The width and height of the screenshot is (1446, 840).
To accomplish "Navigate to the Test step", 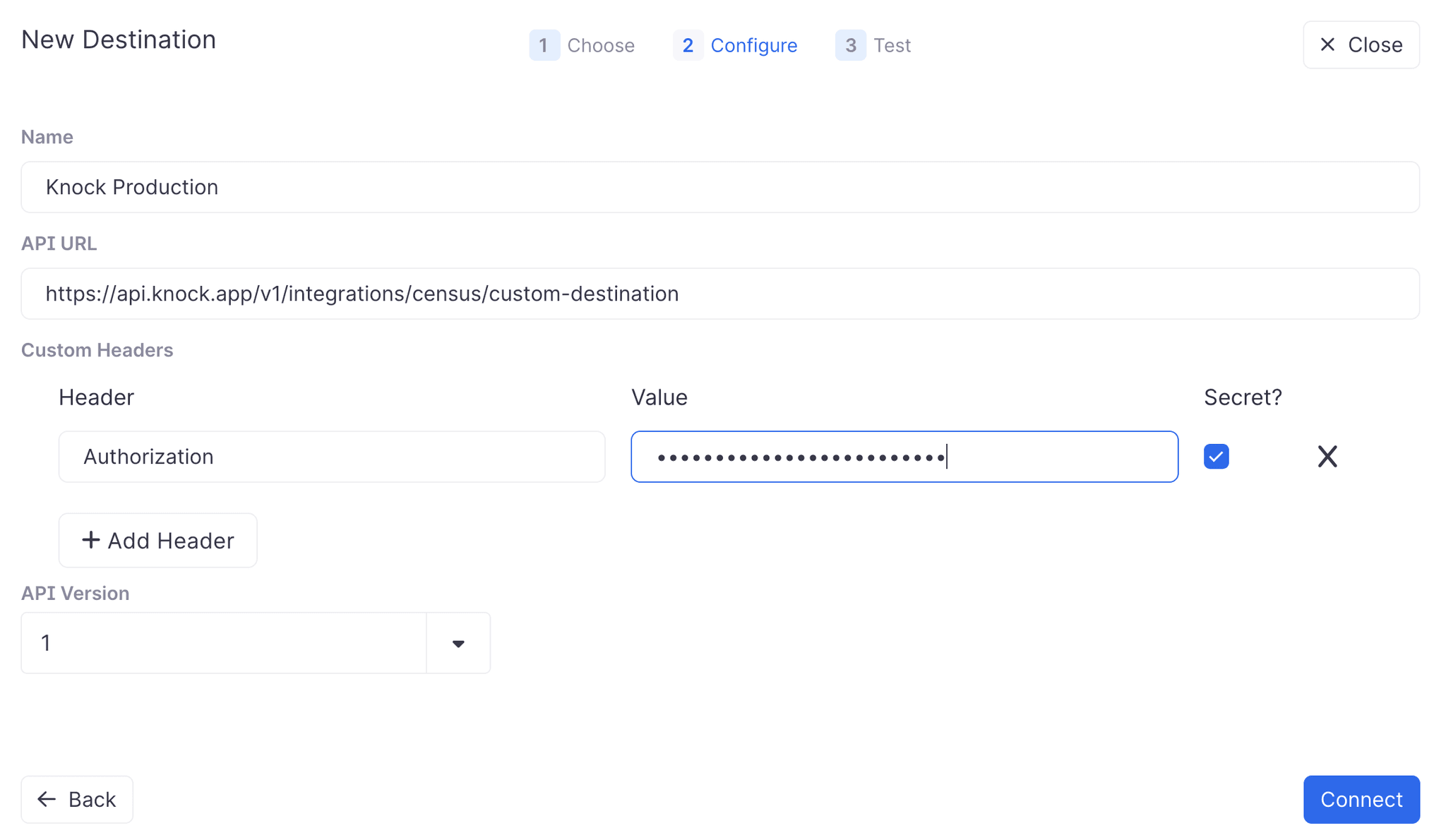I will coord(892,45).
